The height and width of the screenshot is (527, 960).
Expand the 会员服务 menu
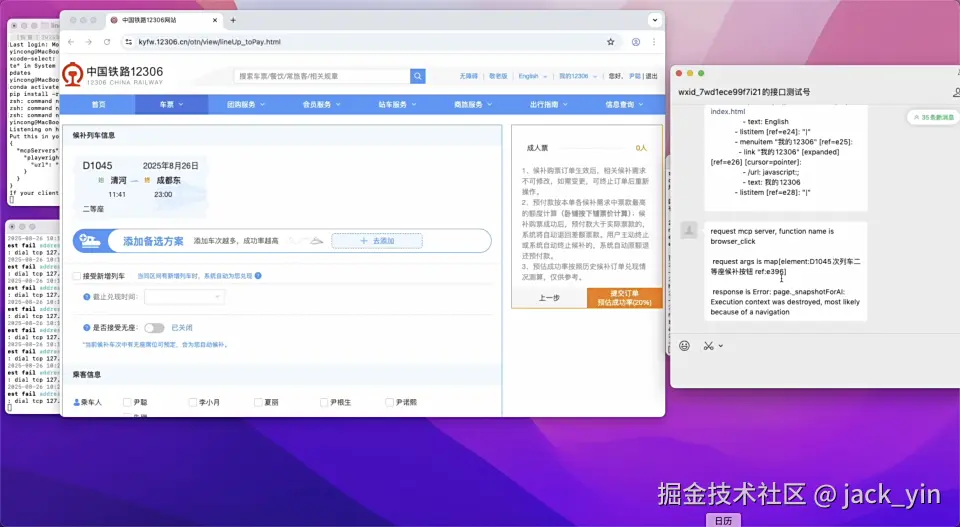click(x=321, y=105)
